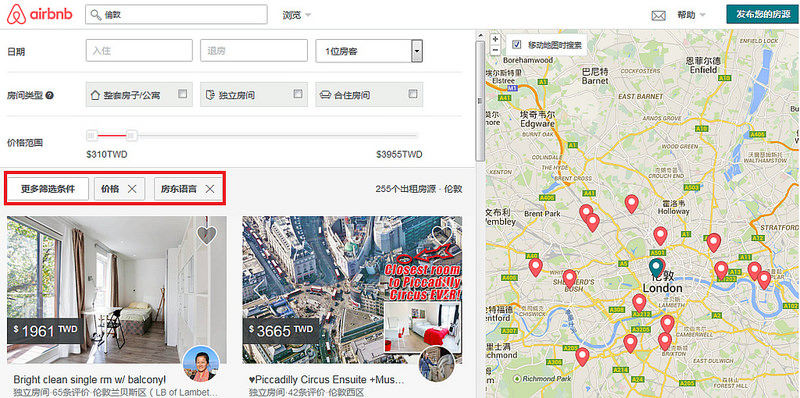
Task: Click the map pin near Holloway
Action: pyautogui.click(x=660, y=236)
